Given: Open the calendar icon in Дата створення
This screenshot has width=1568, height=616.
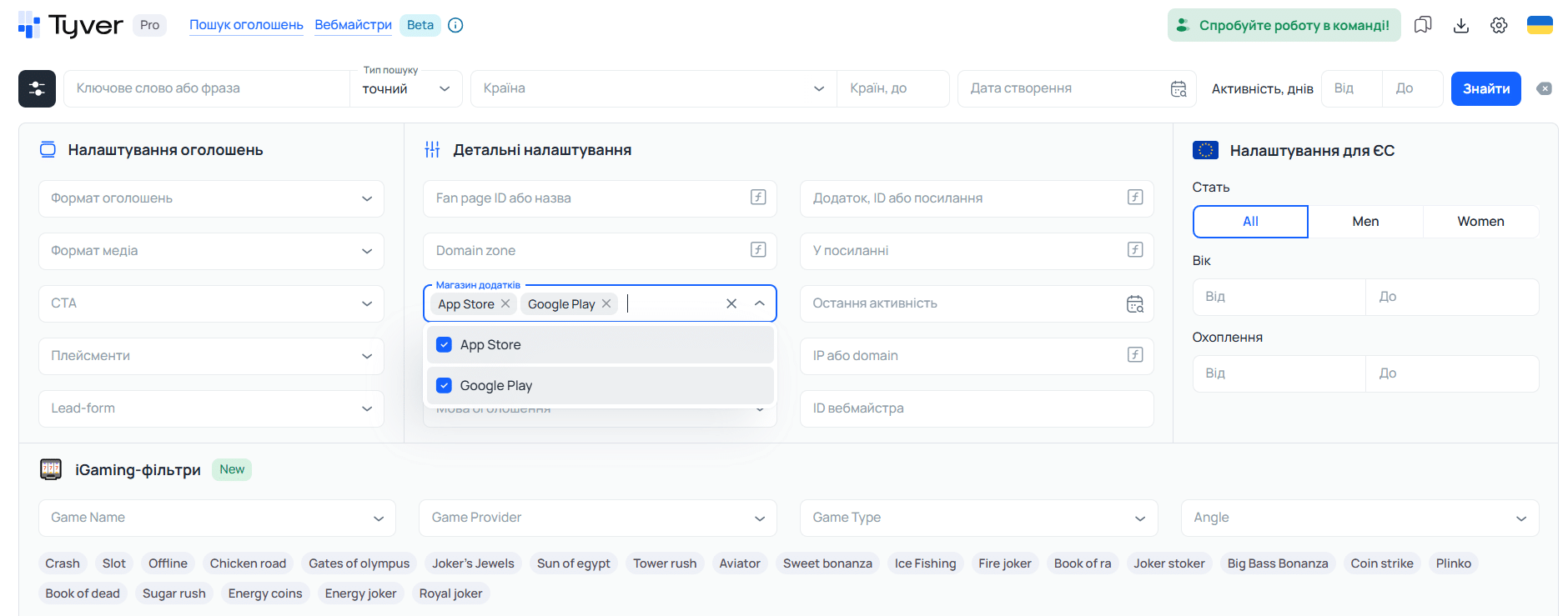Looking at the screenshot, I should click(1179, 89).
